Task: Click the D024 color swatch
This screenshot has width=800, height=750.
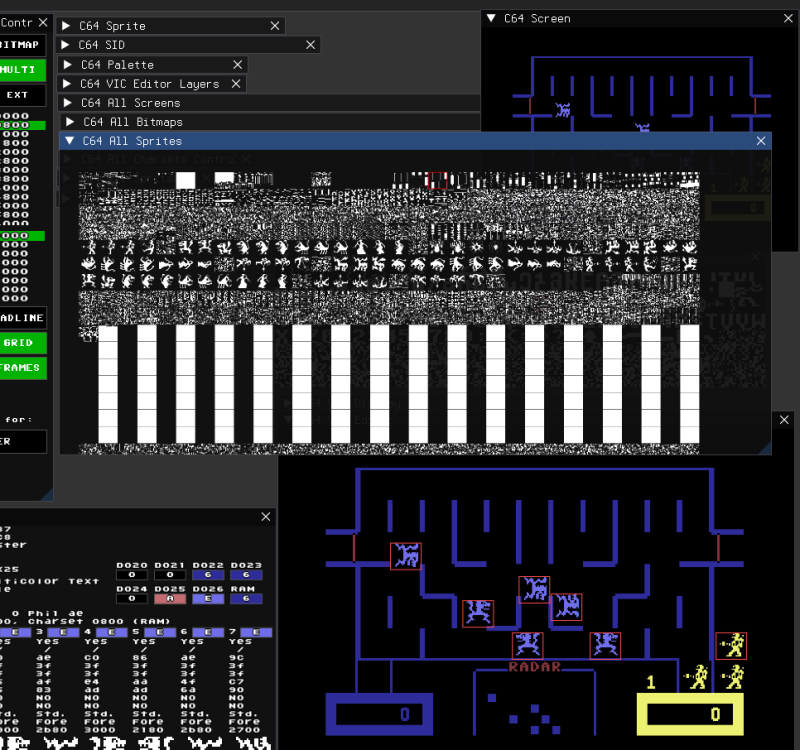Action: [x=132, y=599]
